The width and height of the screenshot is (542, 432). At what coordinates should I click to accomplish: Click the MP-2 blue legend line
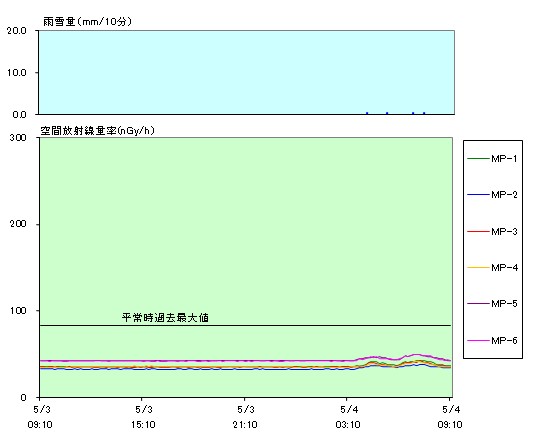coord(479,195)
